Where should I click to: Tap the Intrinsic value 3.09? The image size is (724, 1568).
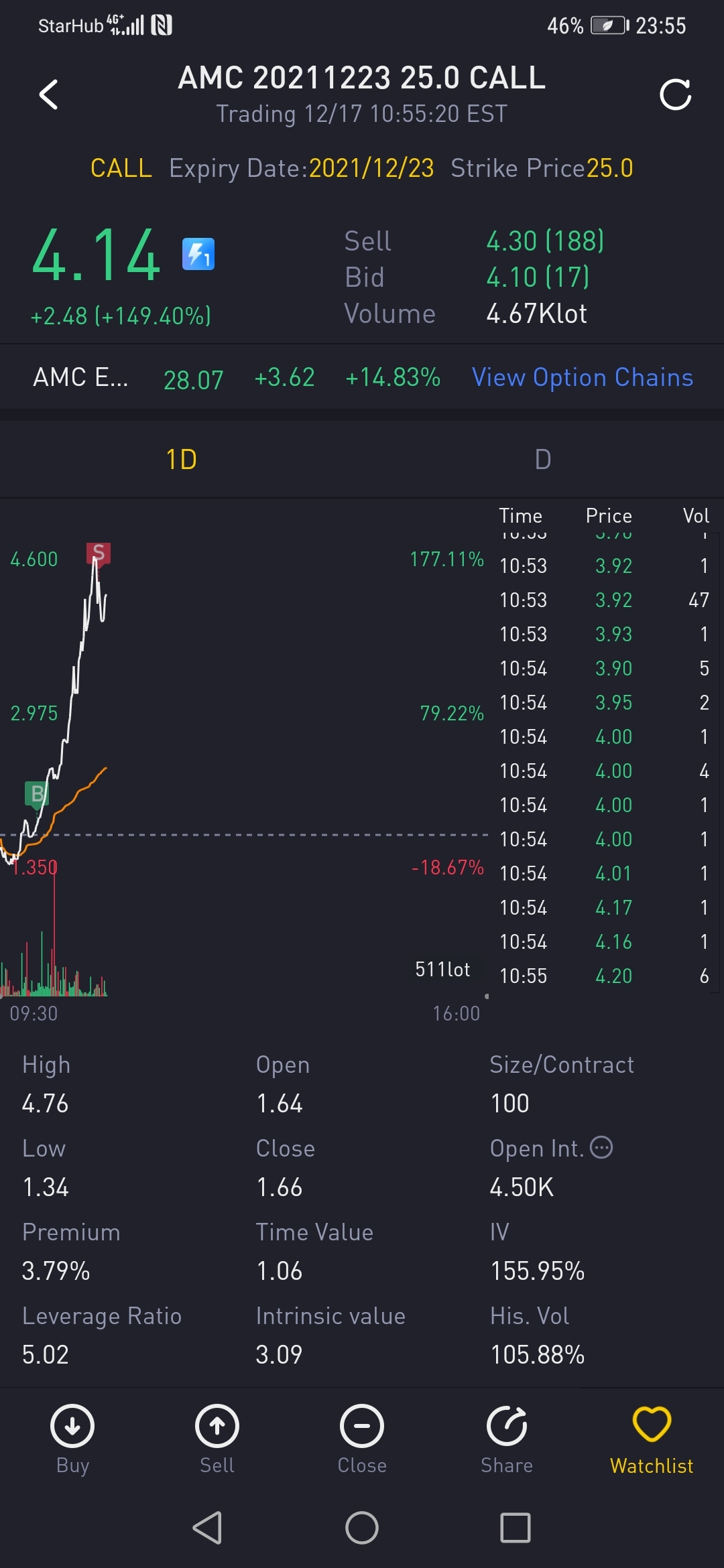click(279, 1354)
